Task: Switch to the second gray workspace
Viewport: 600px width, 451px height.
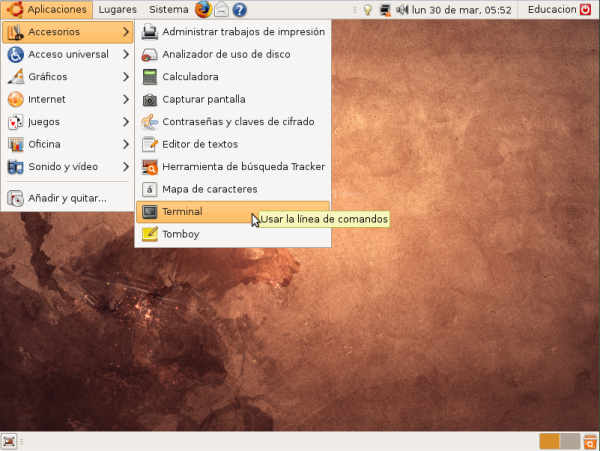Action: tap(569, 441)
